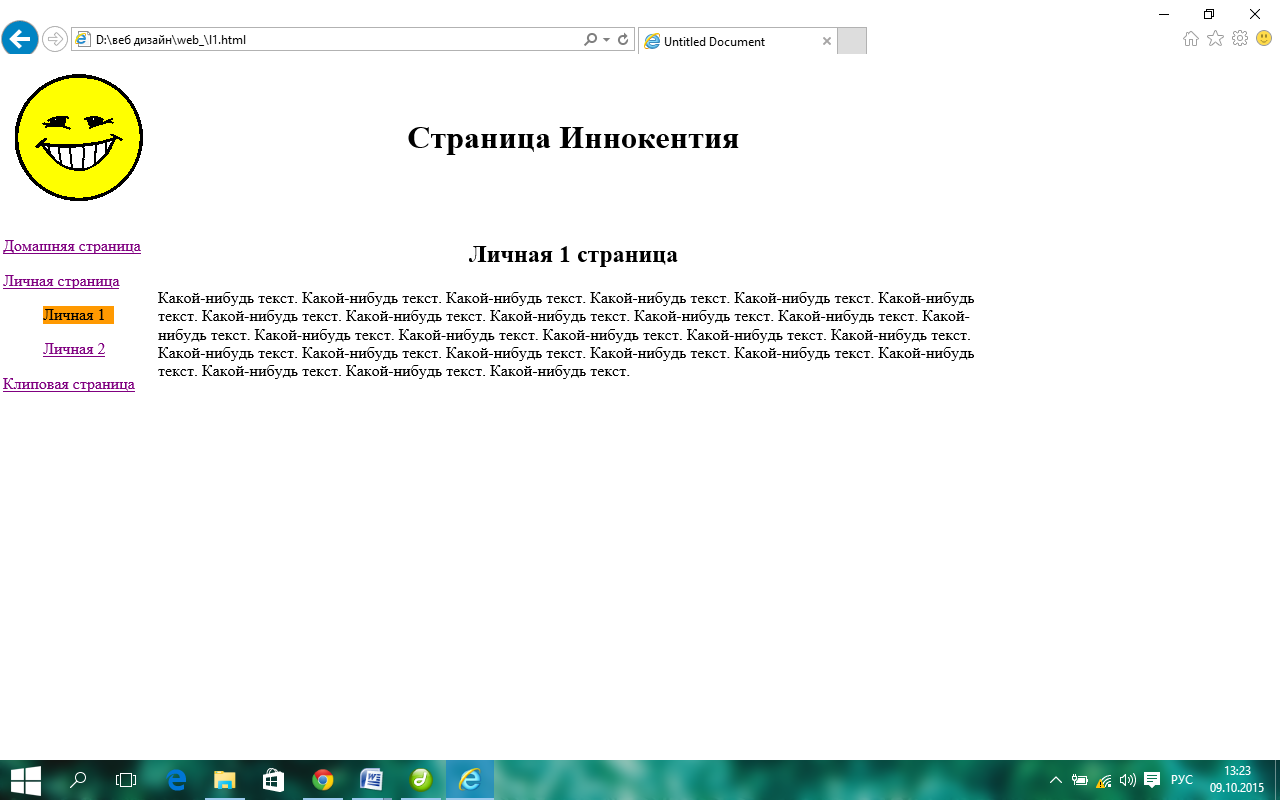Go to browser Home page icon
The image size is (1280, 800).
(1191, 39)
